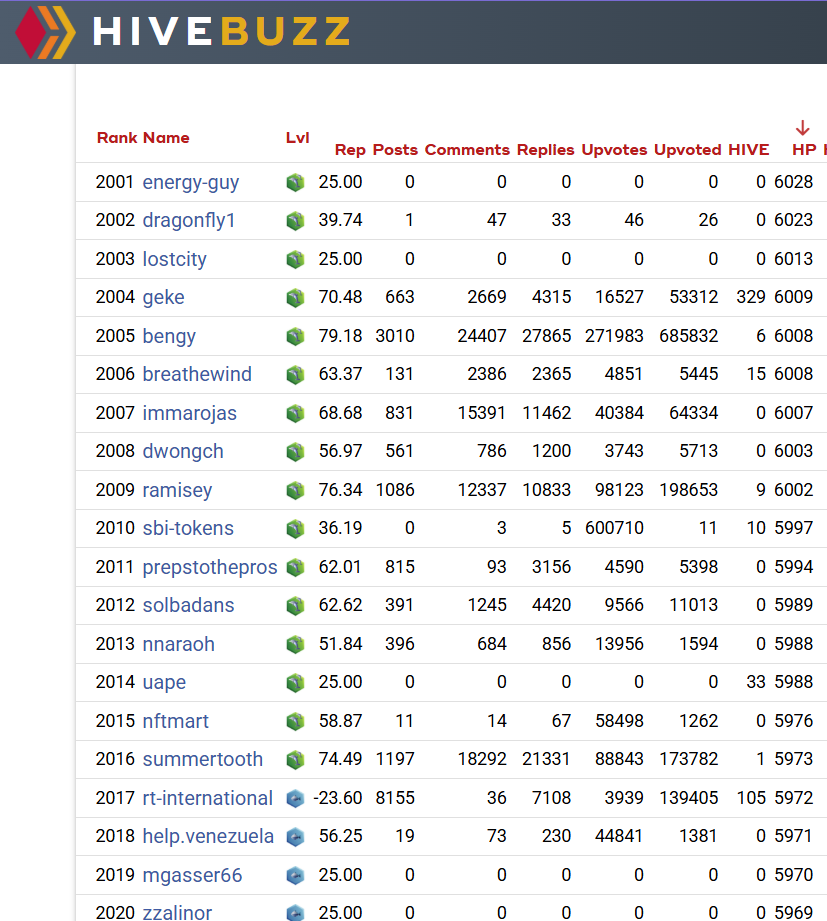Sort table by Replies column
827x921 pixels.
(x=546, y=150)
